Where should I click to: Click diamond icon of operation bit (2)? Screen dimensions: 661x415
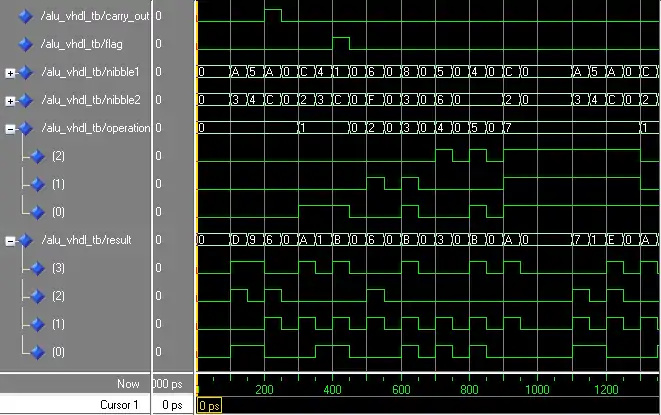pos(39,157)
